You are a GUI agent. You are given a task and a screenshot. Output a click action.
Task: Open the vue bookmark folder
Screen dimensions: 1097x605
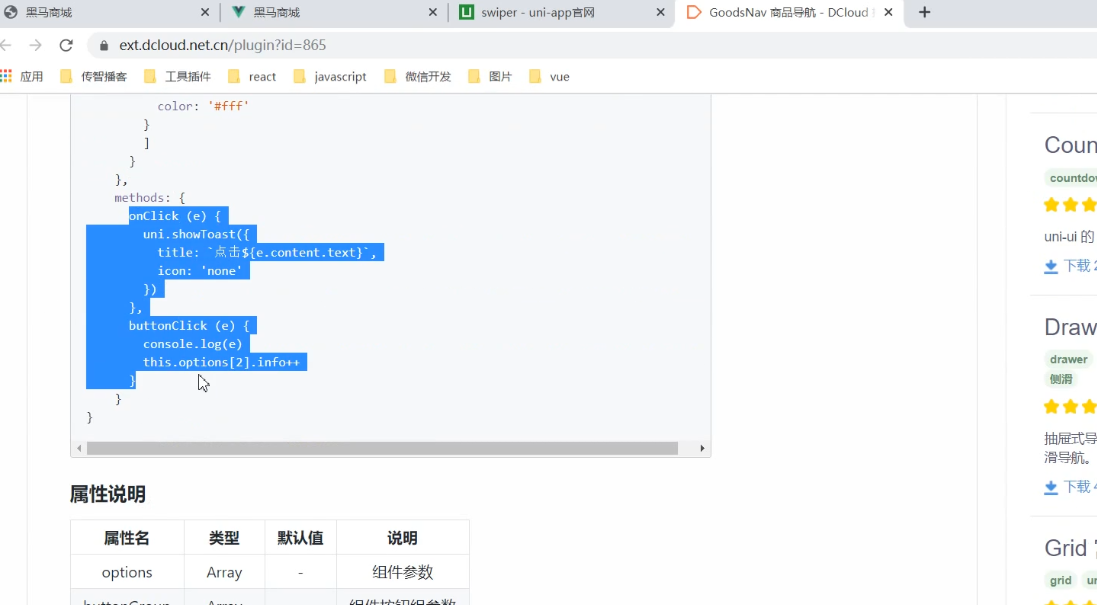[x=549, y=76]
